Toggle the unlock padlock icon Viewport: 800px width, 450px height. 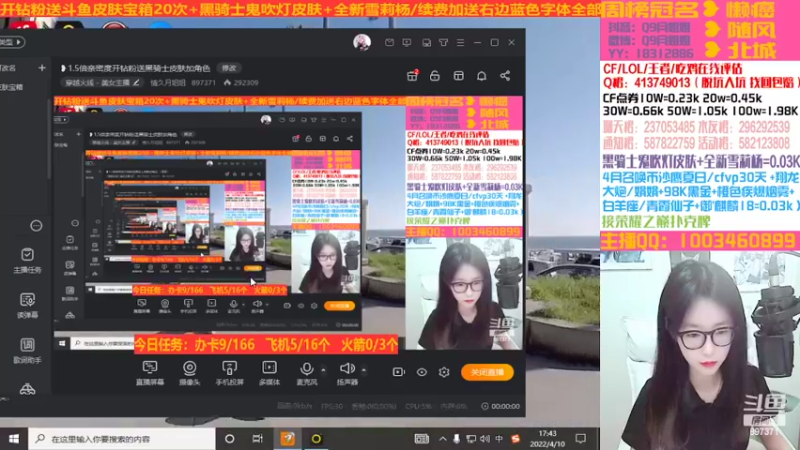click(x=435, y=76)
